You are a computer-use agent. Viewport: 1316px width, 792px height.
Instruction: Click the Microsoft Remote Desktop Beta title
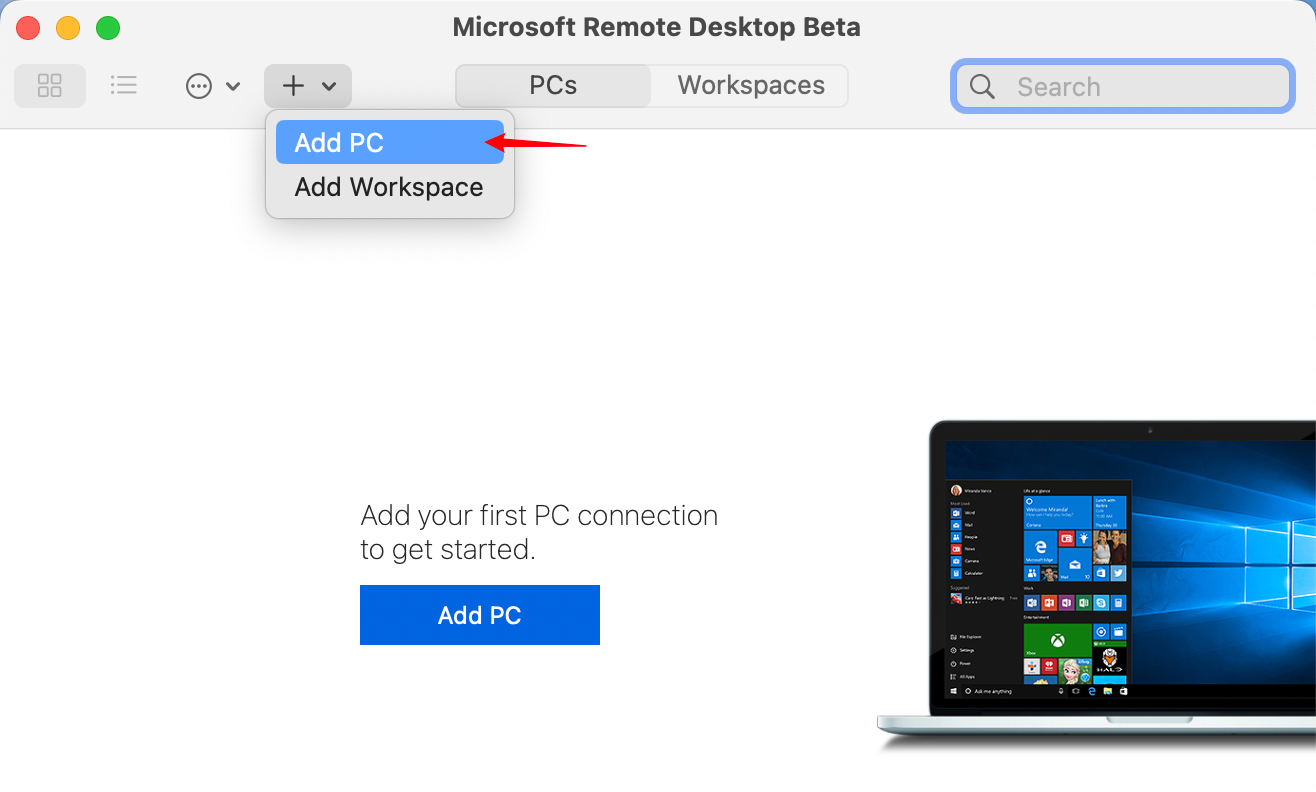click(x=657, y=27)
